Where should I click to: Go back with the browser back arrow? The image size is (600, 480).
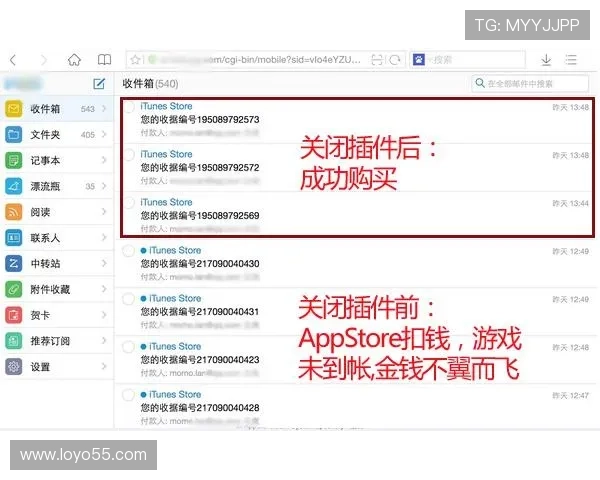[13, 60]
